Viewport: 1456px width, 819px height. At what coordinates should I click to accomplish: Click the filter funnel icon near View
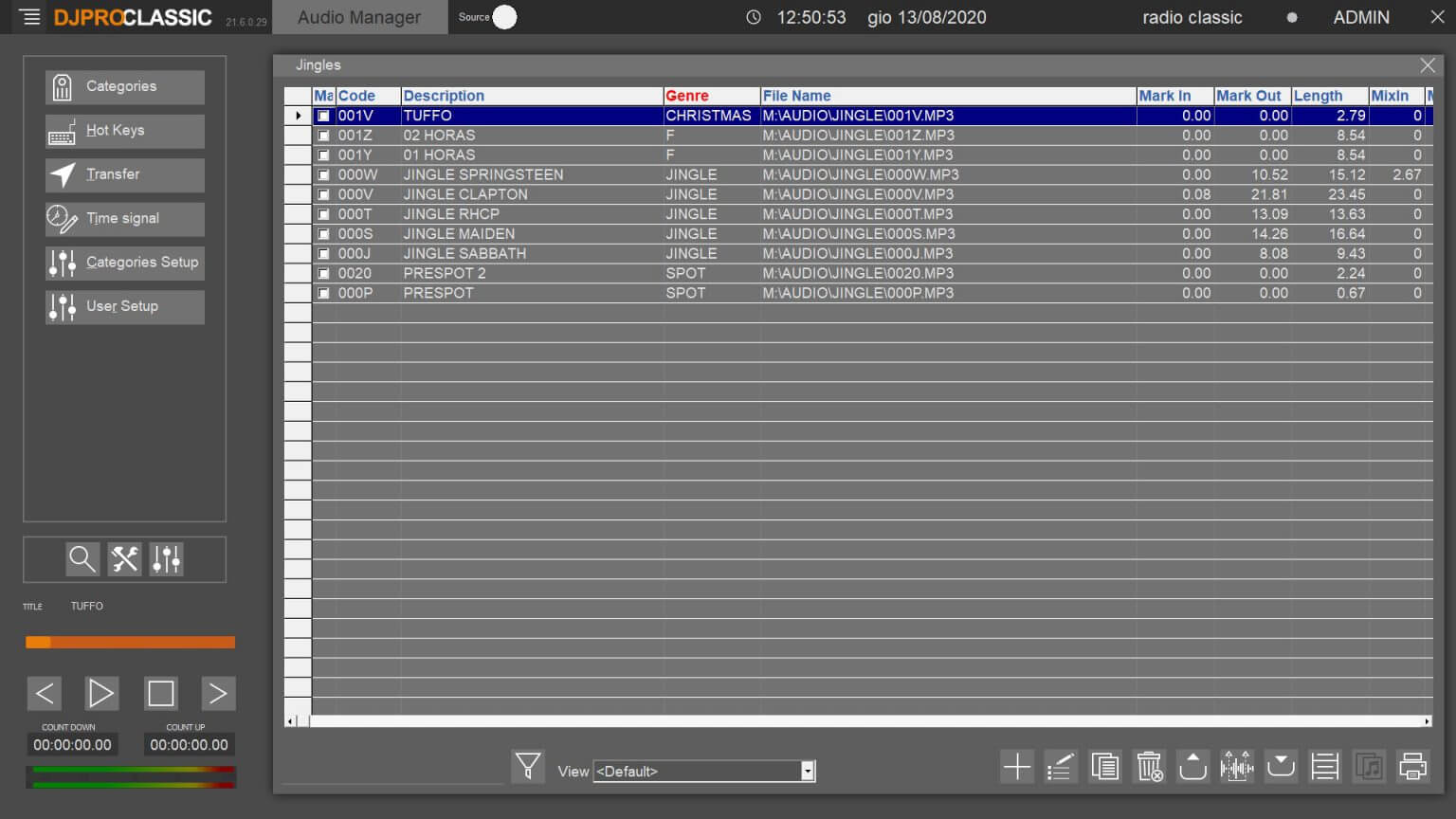pos(528,766)
